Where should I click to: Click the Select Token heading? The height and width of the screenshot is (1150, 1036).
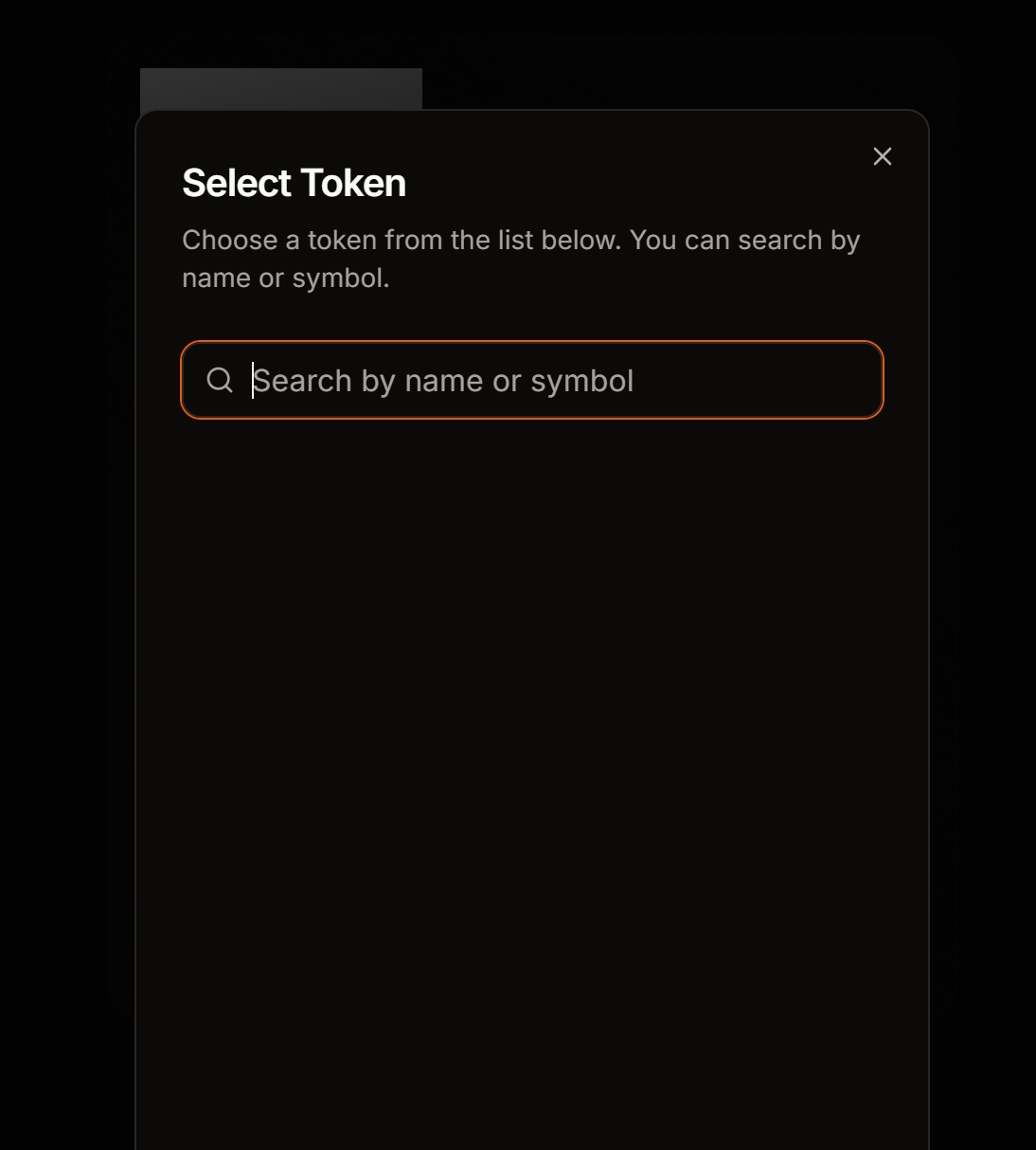(294, 183)
